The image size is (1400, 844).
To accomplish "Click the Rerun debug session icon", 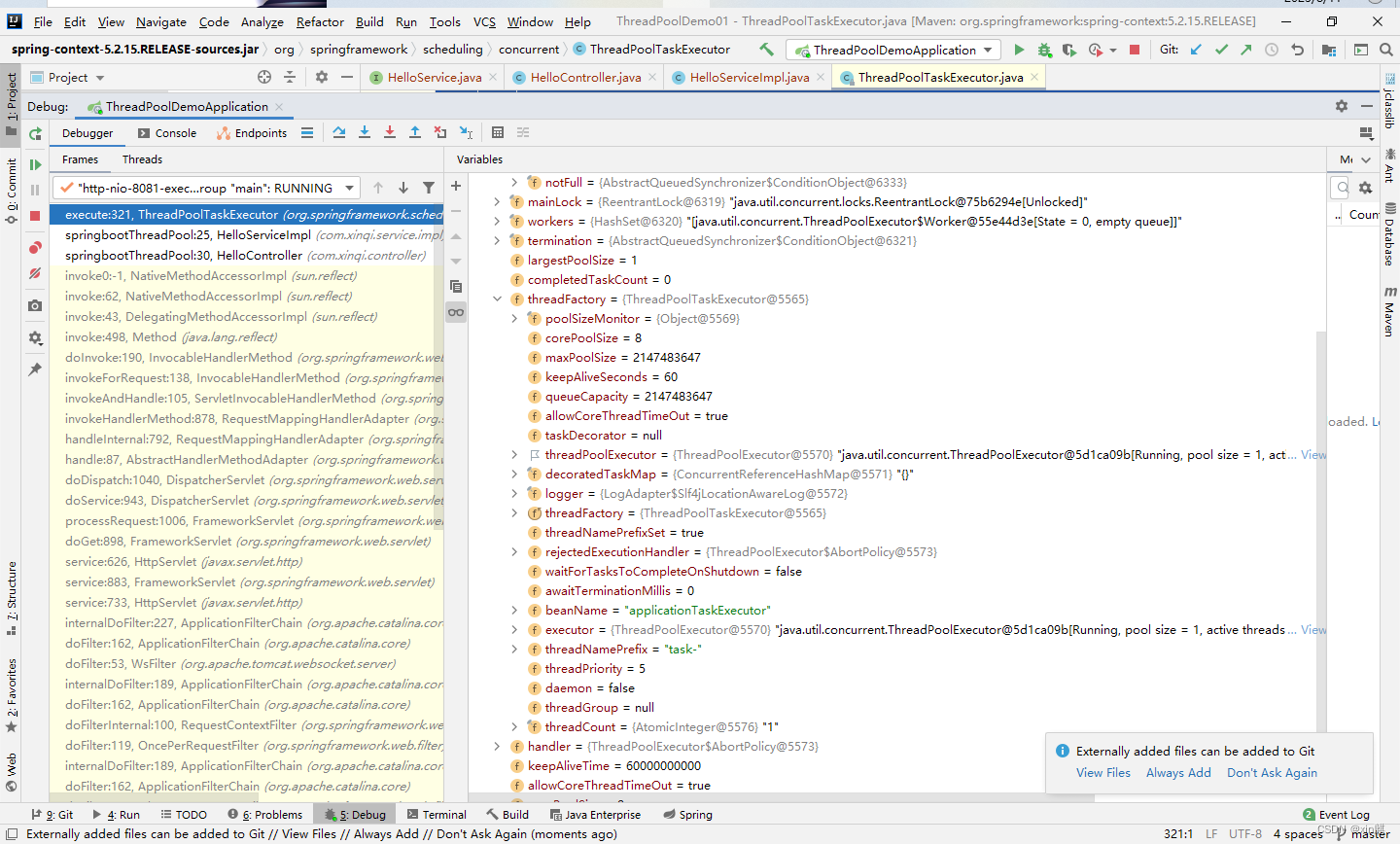I will (35, 133).
